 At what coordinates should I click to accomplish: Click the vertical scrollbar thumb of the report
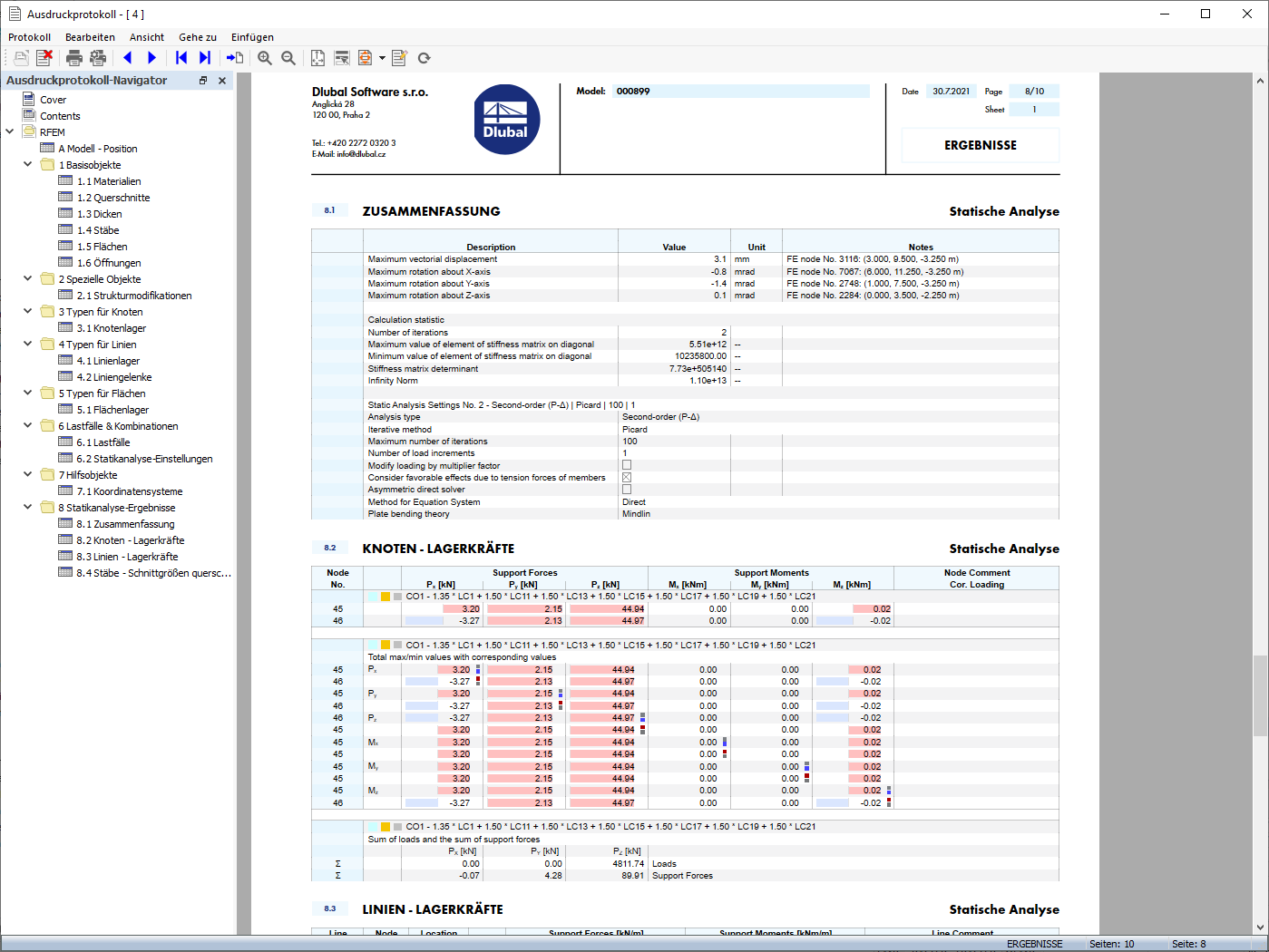(x=1260, y=695)
